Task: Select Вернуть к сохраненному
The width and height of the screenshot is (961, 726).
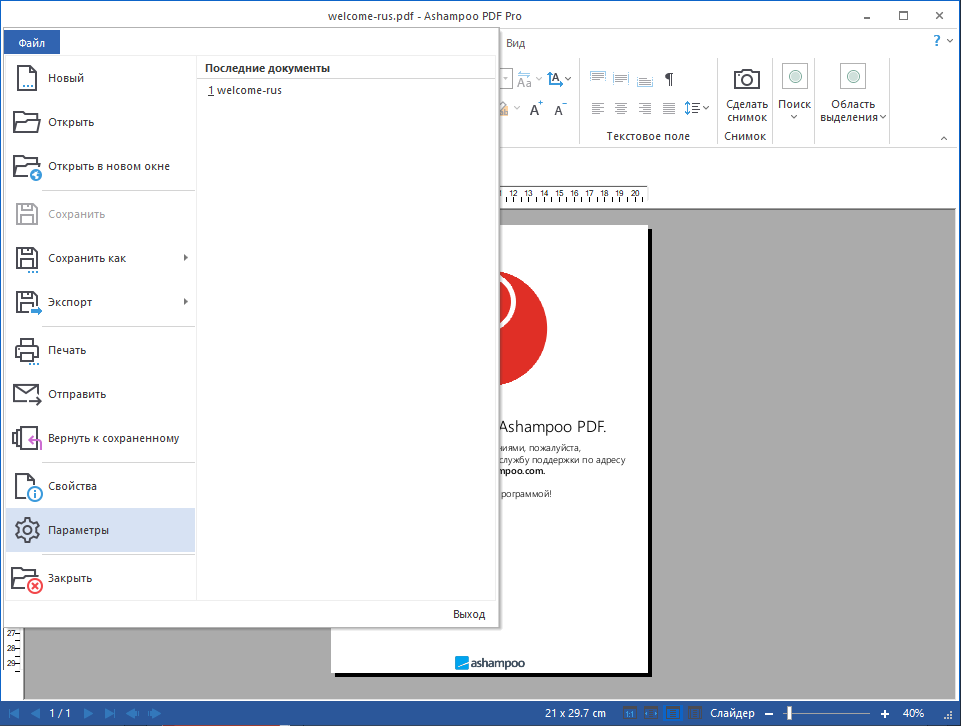Action: [100, 438]
